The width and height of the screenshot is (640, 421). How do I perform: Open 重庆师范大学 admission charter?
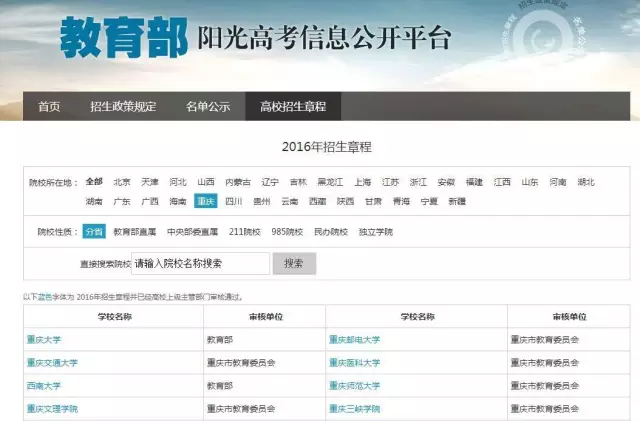click(x=355, y=385)
